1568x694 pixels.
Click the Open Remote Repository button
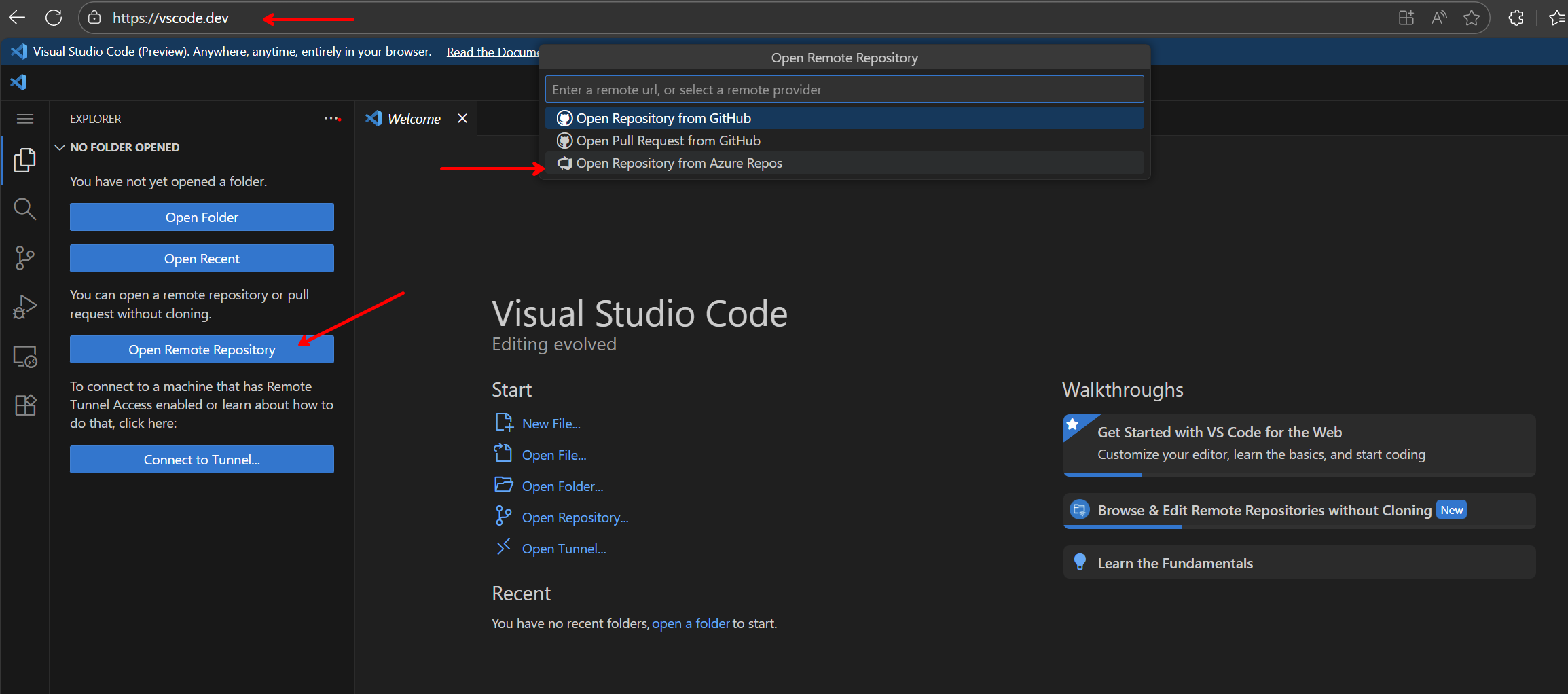click(202, 349)
